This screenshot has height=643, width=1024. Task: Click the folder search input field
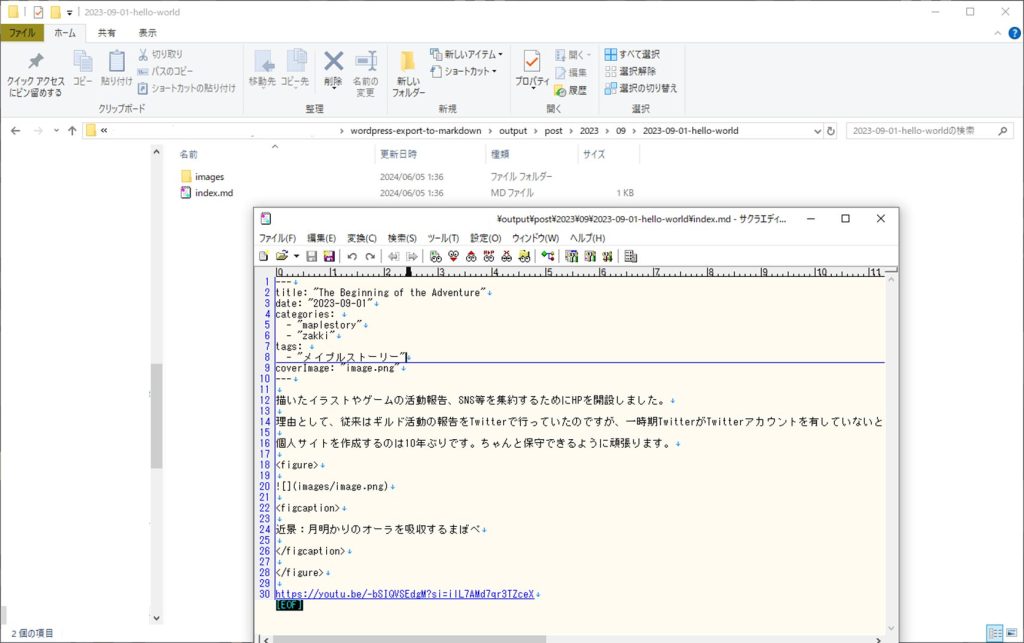pyautogui.click(x=920, y=131)
